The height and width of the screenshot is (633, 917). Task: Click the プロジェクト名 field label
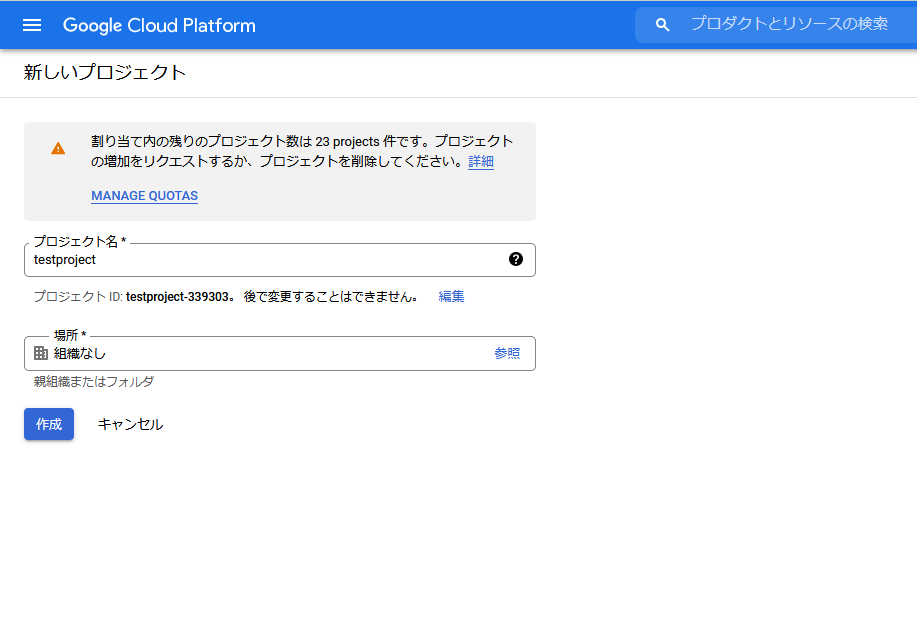point(80,241)
